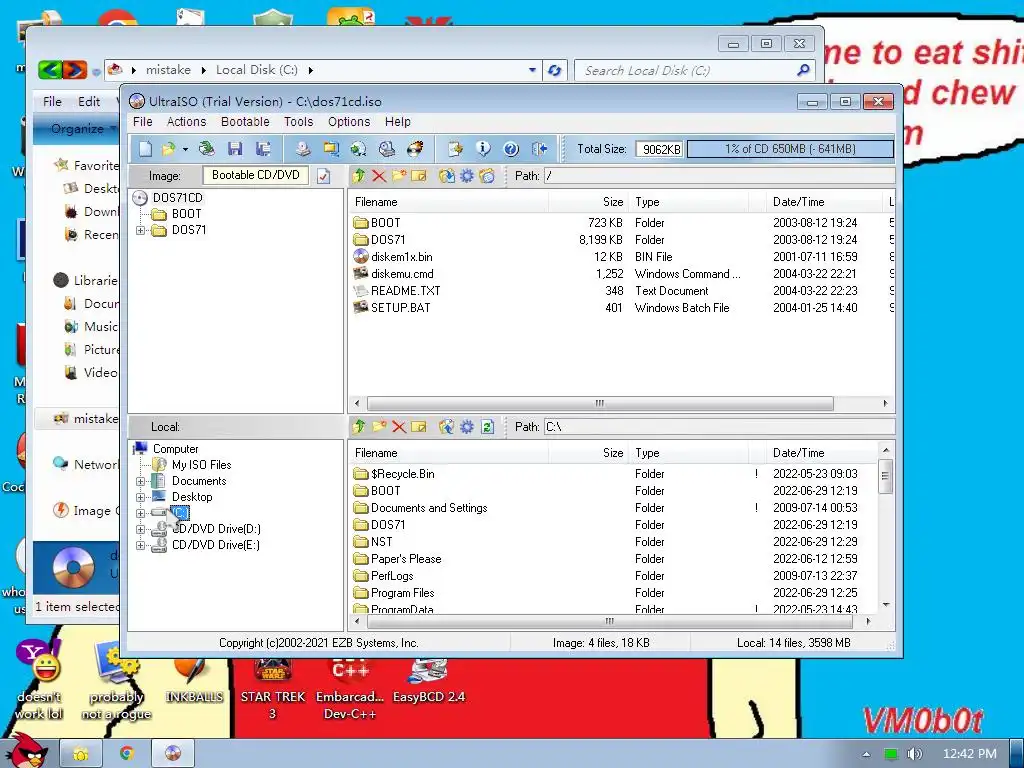The image size is (1024, 768).
Task: Select Paper's Please folder in local list
Action: [x=406, y=559]
